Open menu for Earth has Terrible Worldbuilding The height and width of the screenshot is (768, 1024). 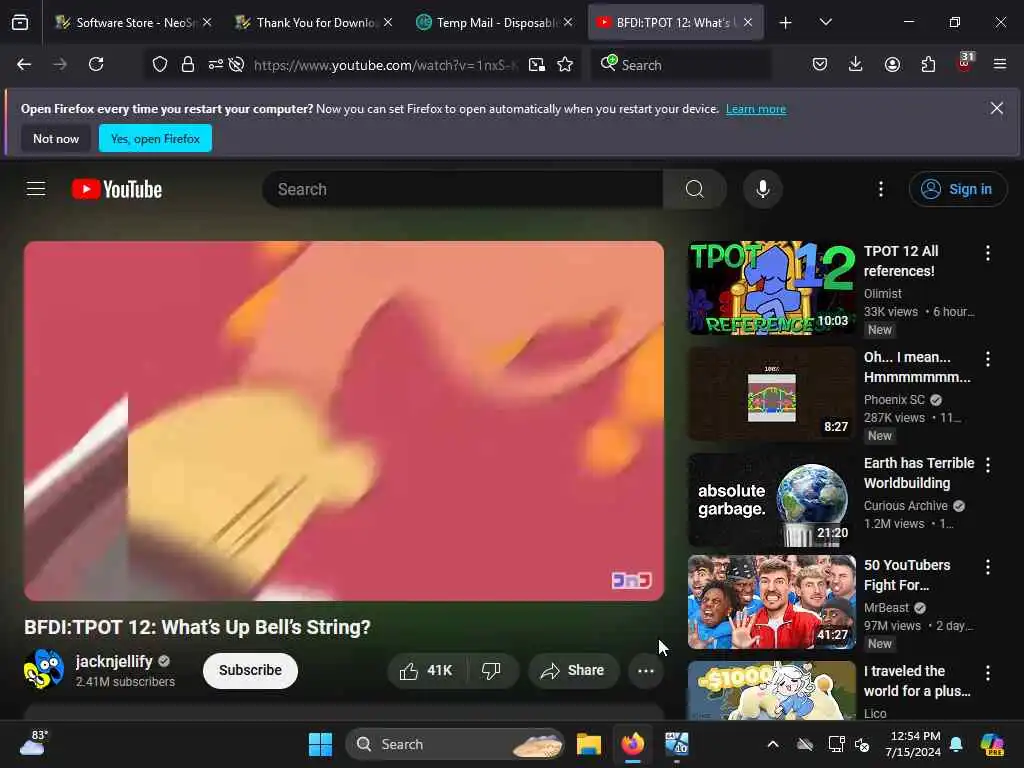coord(988,464)
